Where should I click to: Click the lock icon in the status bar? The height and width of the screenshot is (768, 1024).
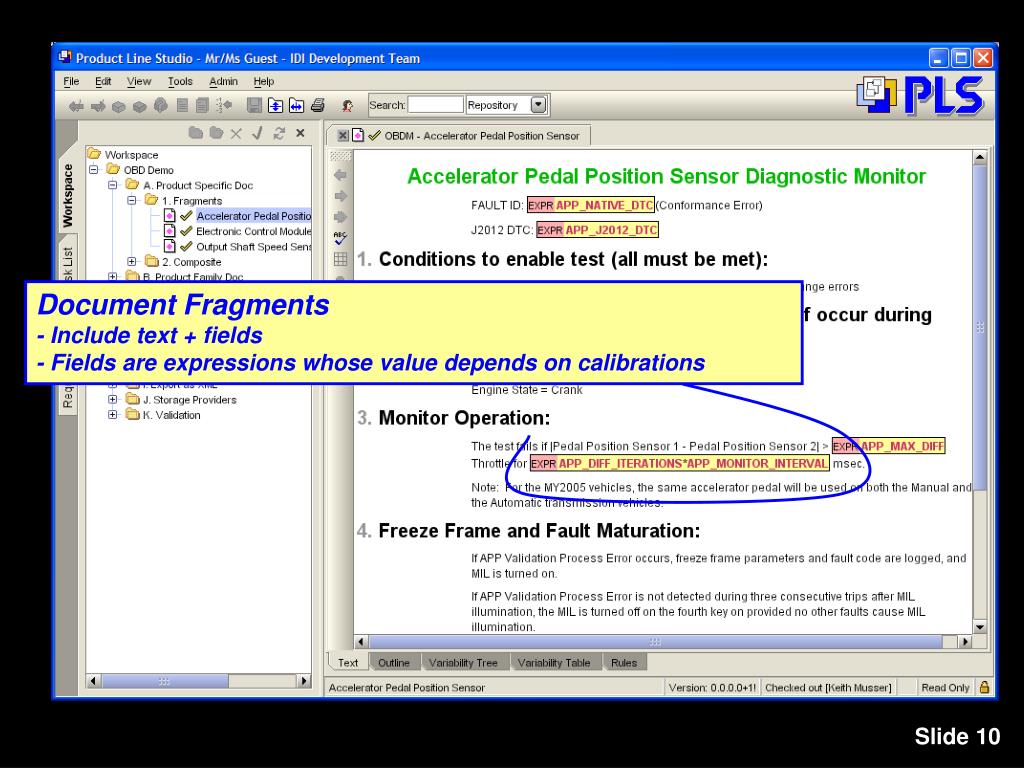click(x=984, y=687)
